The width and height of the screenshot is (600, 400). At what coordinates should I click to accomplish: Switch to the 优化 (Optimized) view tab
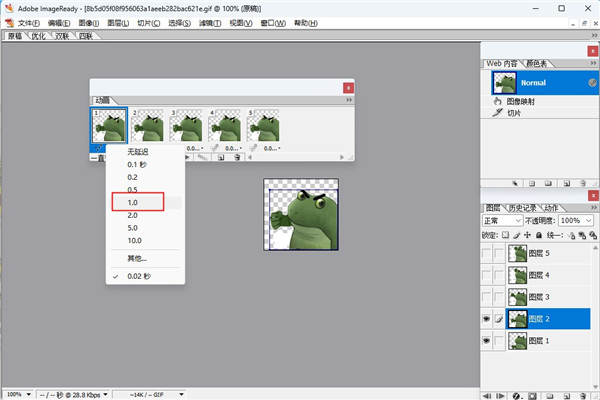point(39,36)
